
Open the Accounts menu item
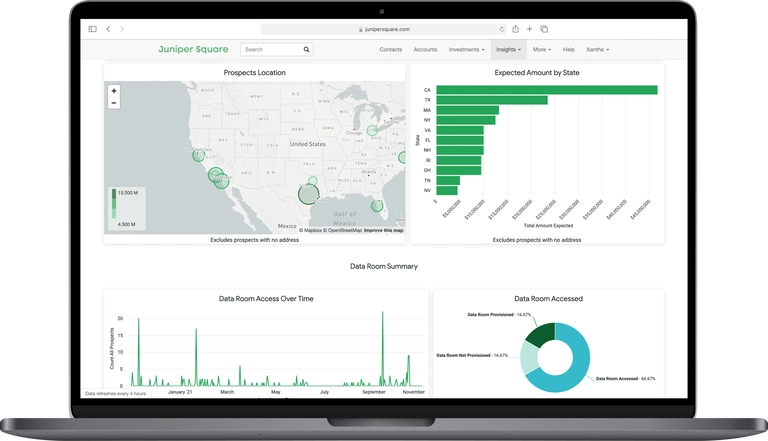pos(425,49)
